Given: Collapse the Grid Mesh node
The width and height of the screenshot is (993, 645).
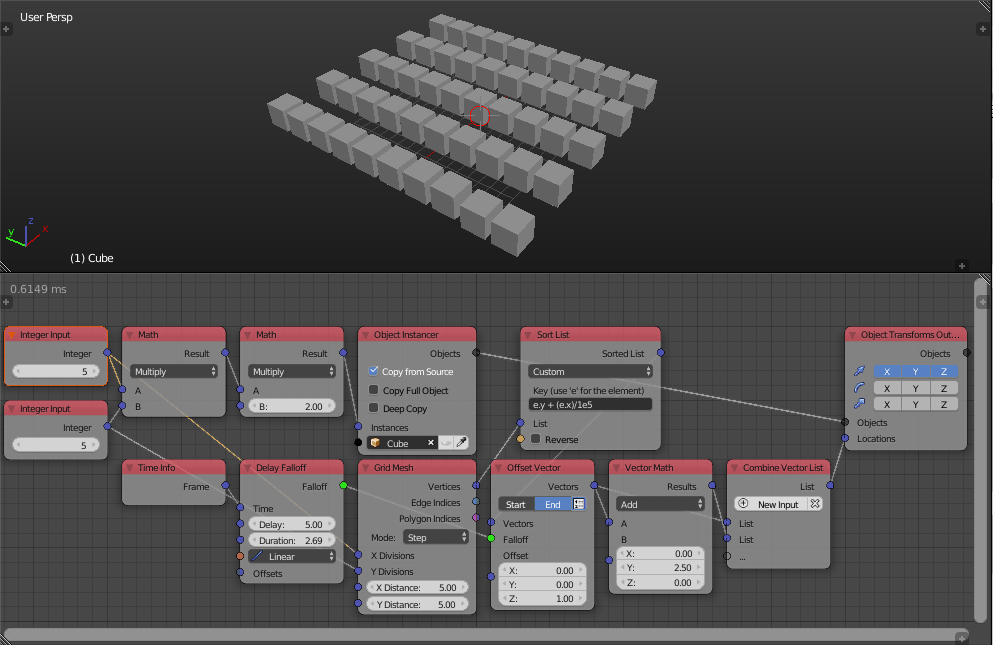Looking at the screenshot, I should pos(365,468).
